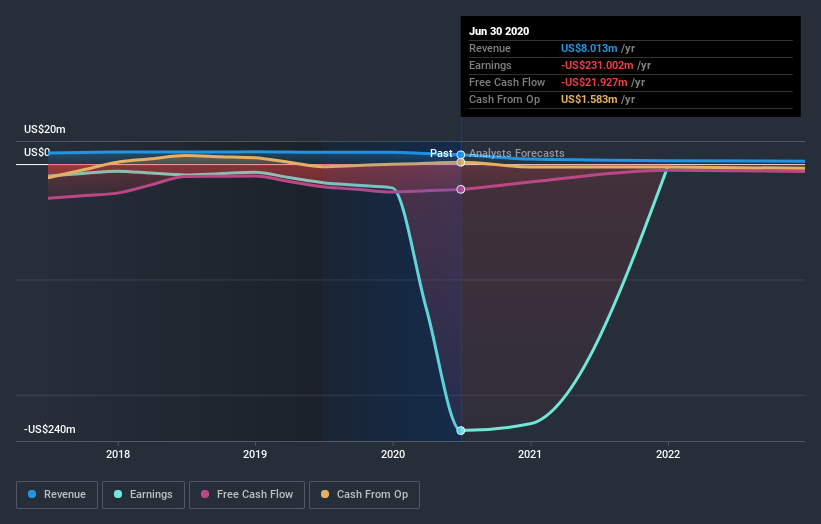Select the 2020 x-axis label

pyautogui.click(x=393, y=454)
